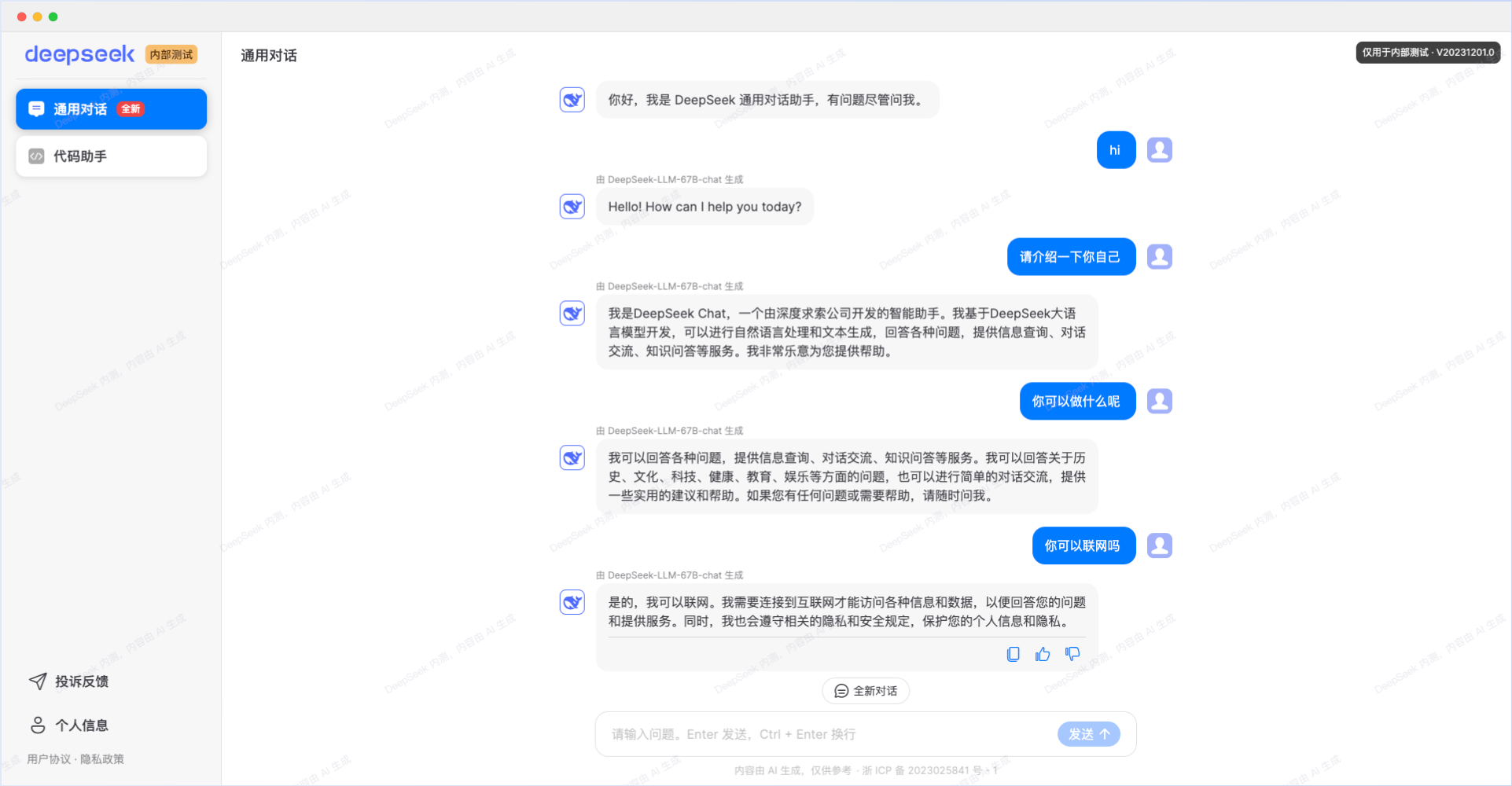Open 个人信息 via the person icon

[38, 725]
